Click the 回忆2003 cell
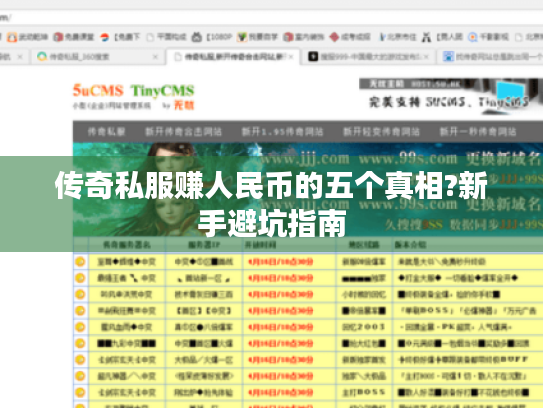 (364, 327)
